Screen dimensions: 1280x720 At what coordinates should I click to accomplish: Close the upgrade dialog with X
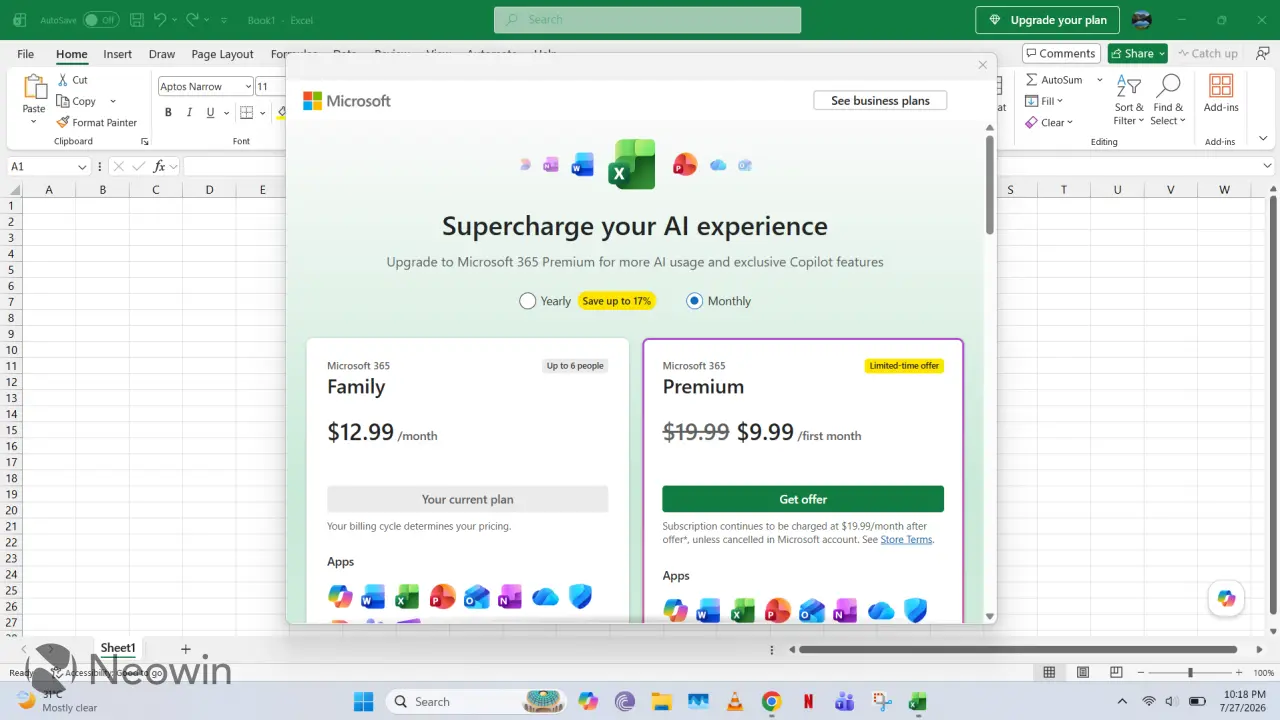pyautogui.click(x=982, y=65)
